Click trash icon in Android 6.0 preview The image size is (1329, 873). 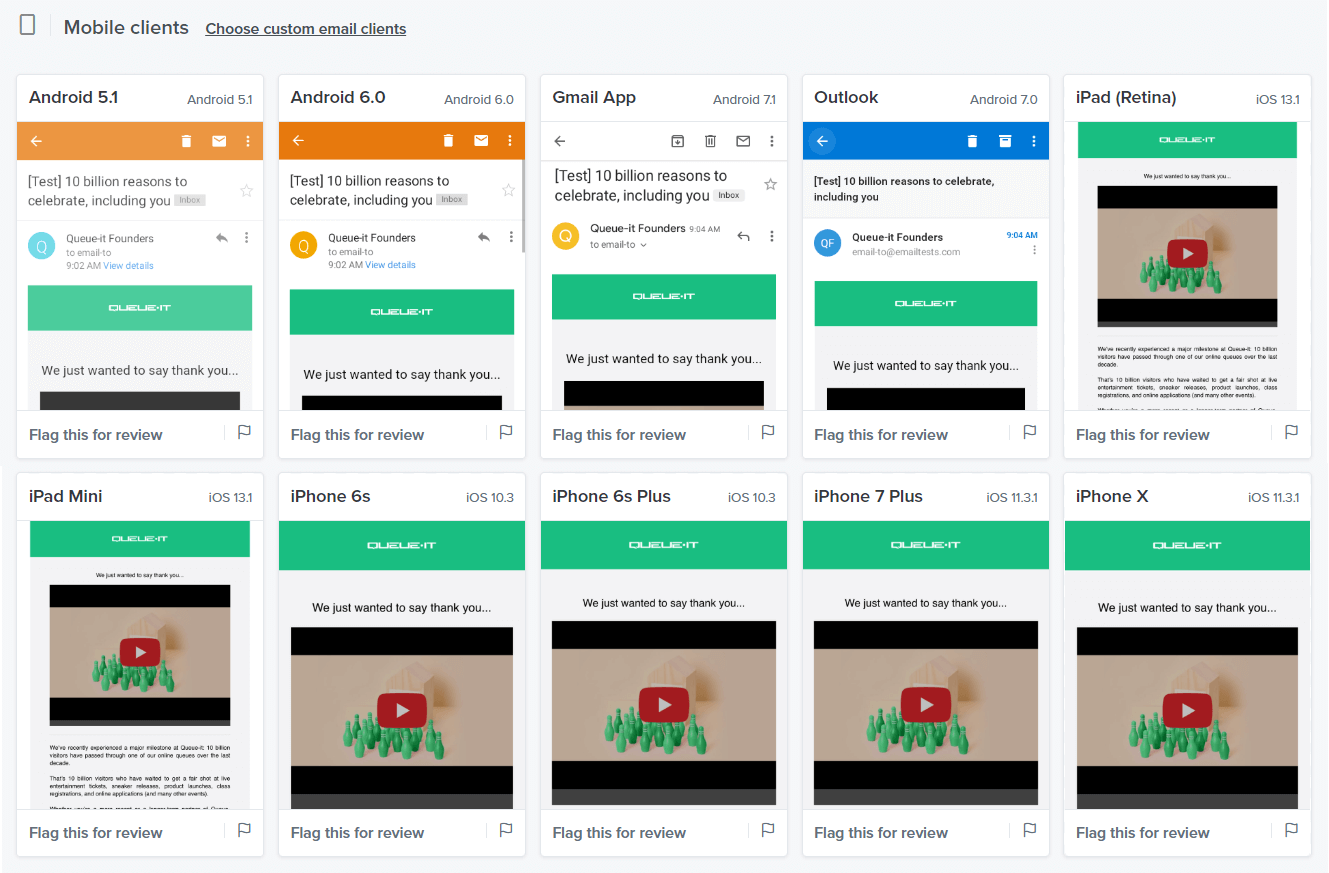448,141
